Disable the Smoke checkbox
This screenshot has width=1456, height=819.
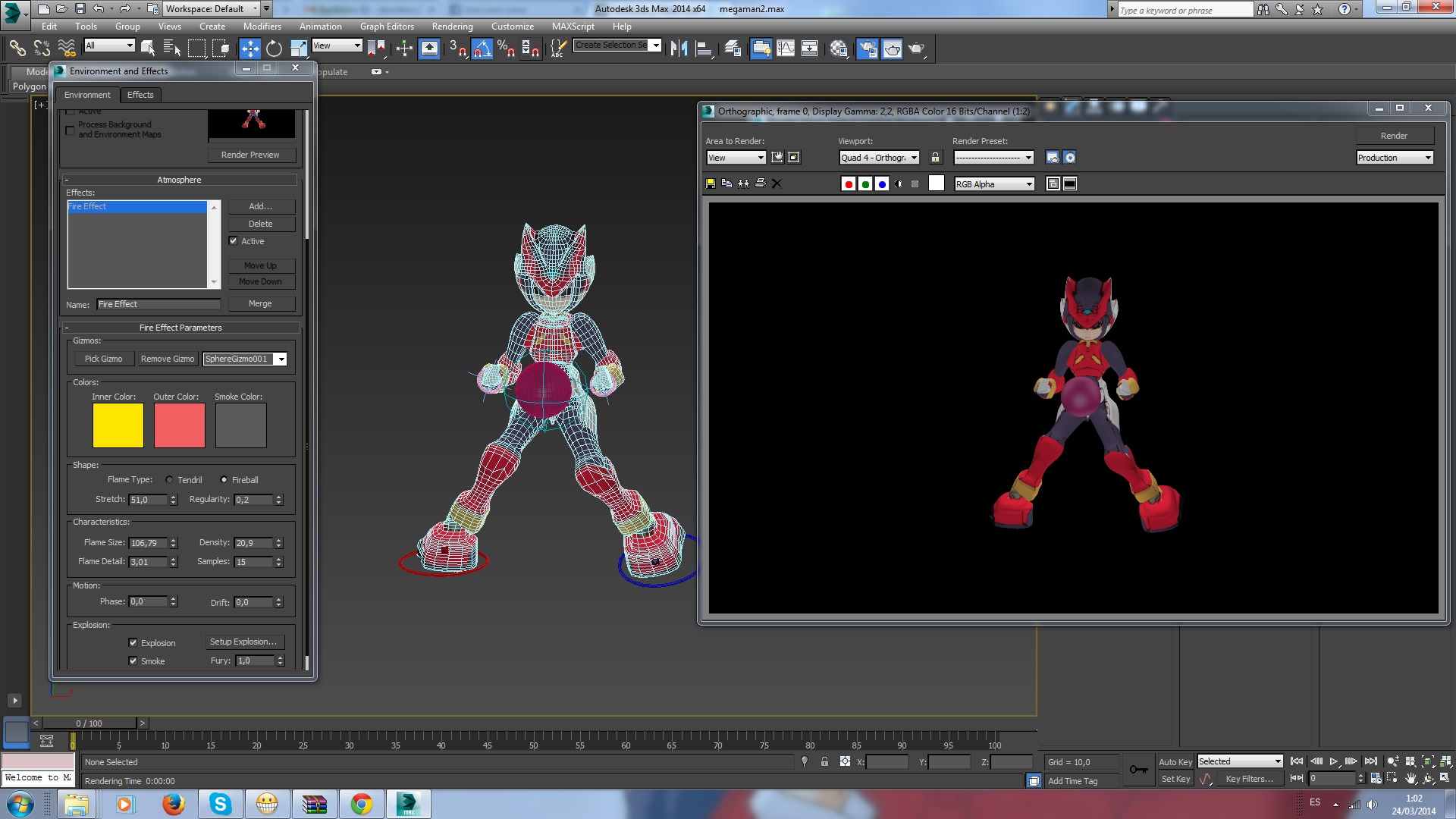(x=133, y=661)
